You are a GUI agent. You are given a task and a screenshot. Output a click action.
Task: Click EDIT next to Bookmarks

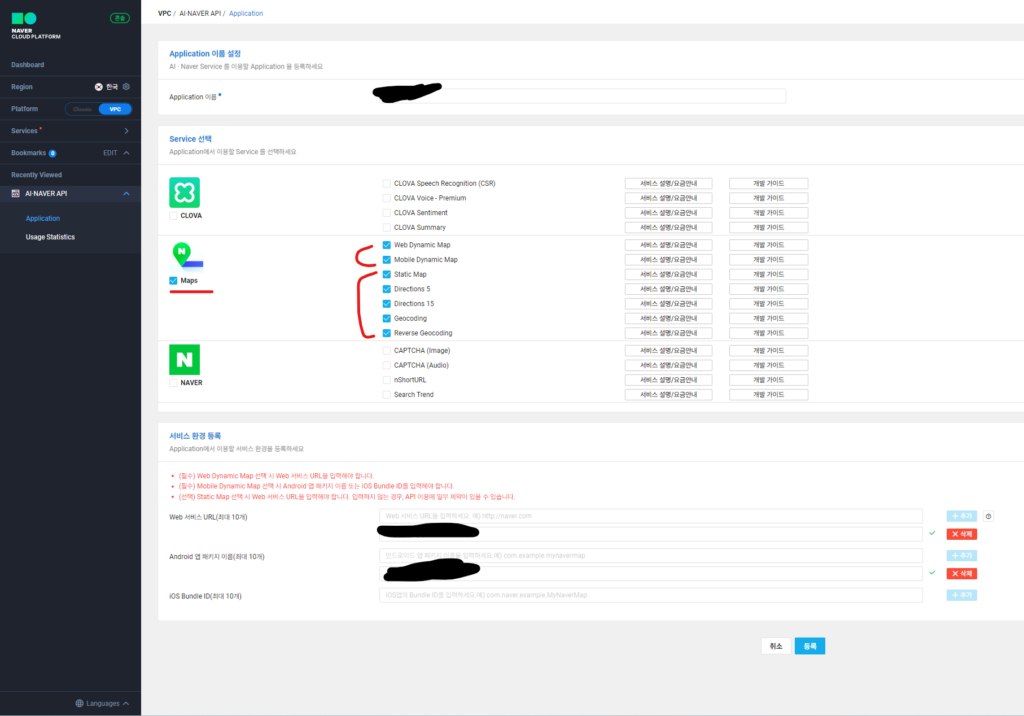[x=110, y=153]
